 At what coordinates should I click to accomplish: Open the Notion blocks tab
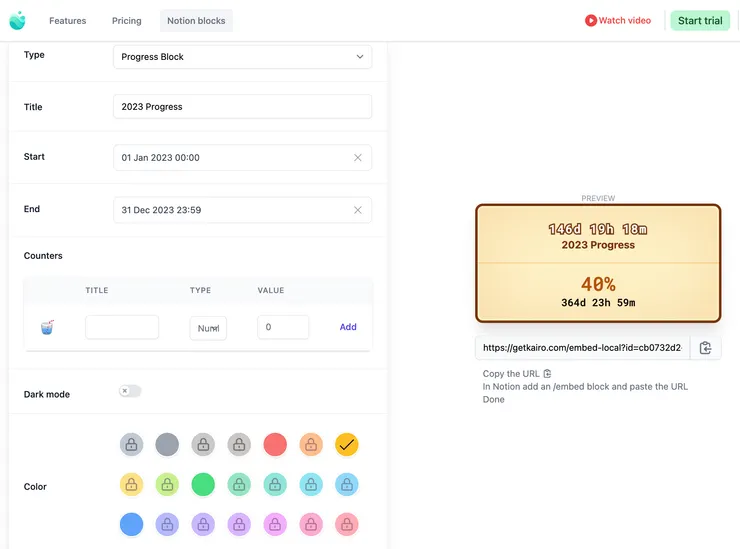pyautogui.click(x=196, y=21)
